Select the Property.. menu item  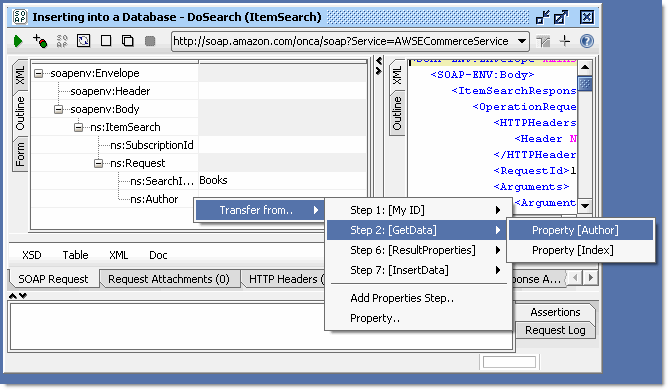click(418, 318)
